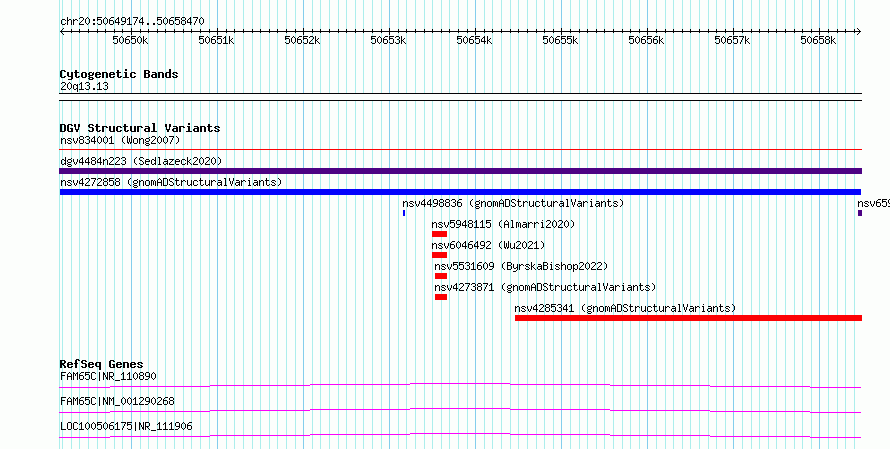Click the magenta LOC100506175|NR_111906 gene line
This screenshot has height=449, width=890.
[460, 435]
